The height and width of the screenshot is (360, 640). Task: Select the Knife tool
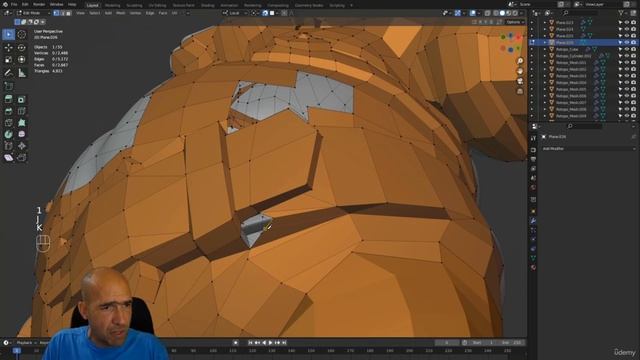click(9, 122)
